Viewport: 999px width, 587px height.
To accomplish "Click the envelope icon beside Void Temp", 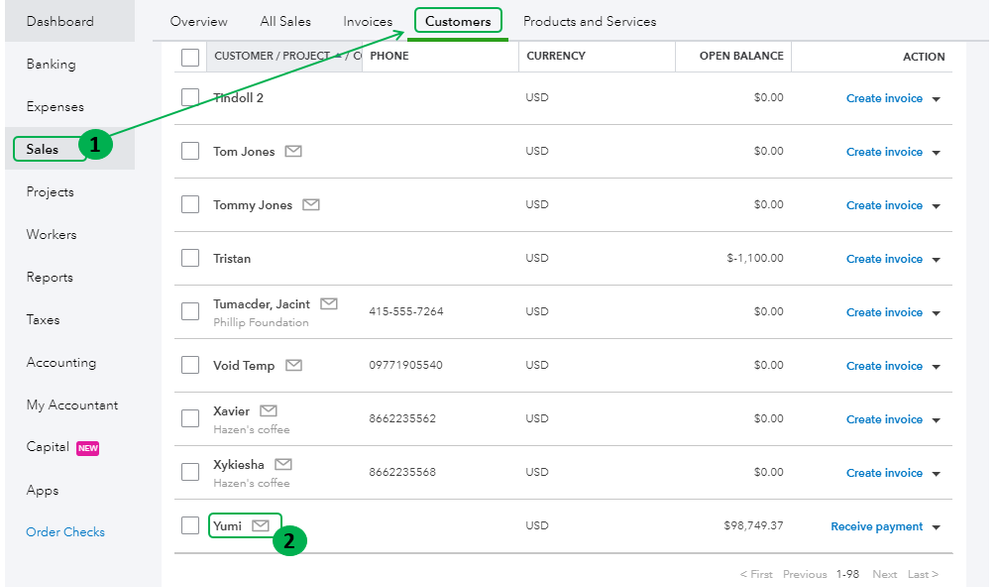I will click(293, 365).
